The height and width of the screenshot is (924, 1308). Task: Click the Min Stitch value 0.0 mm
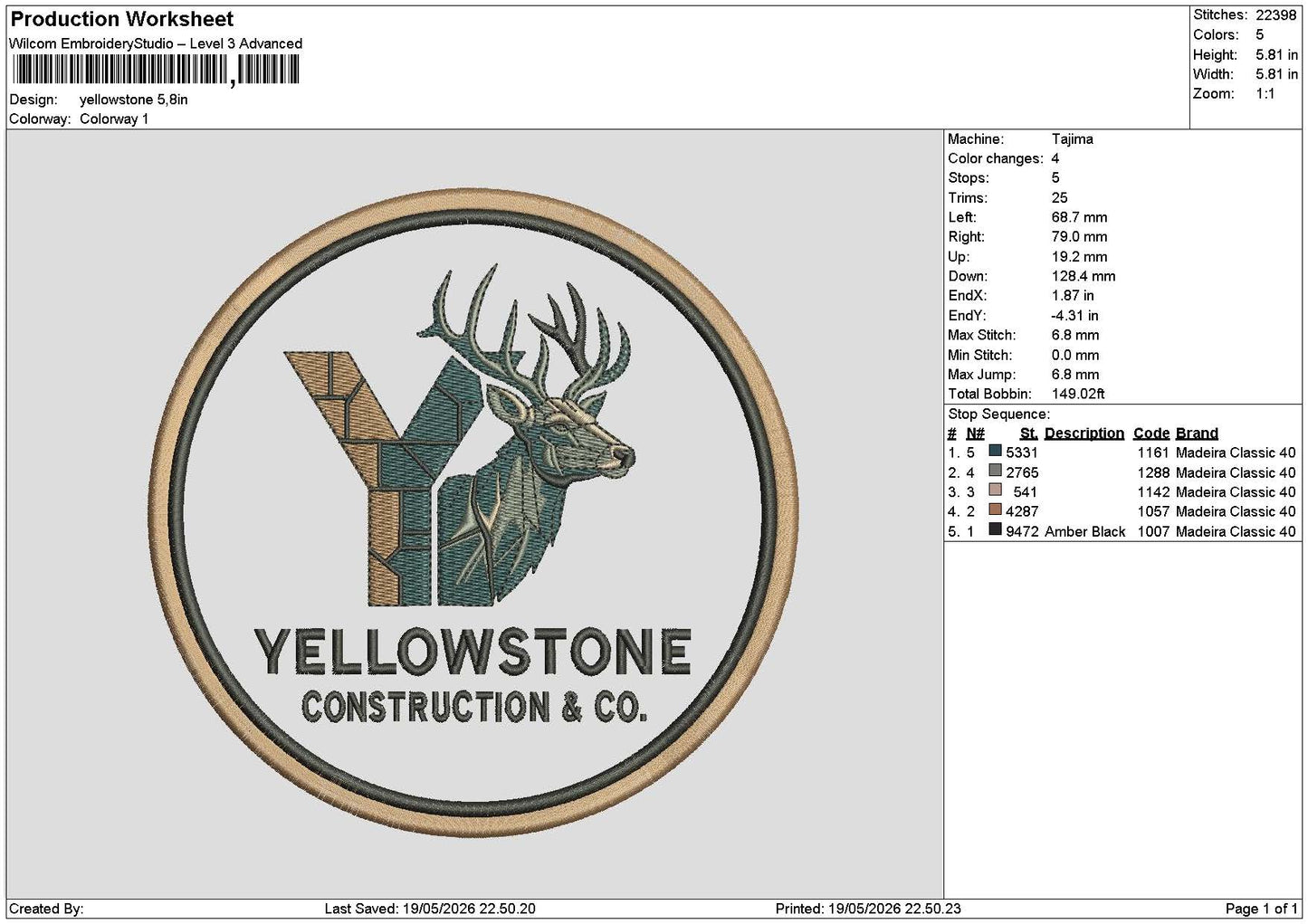point(1075,356)
